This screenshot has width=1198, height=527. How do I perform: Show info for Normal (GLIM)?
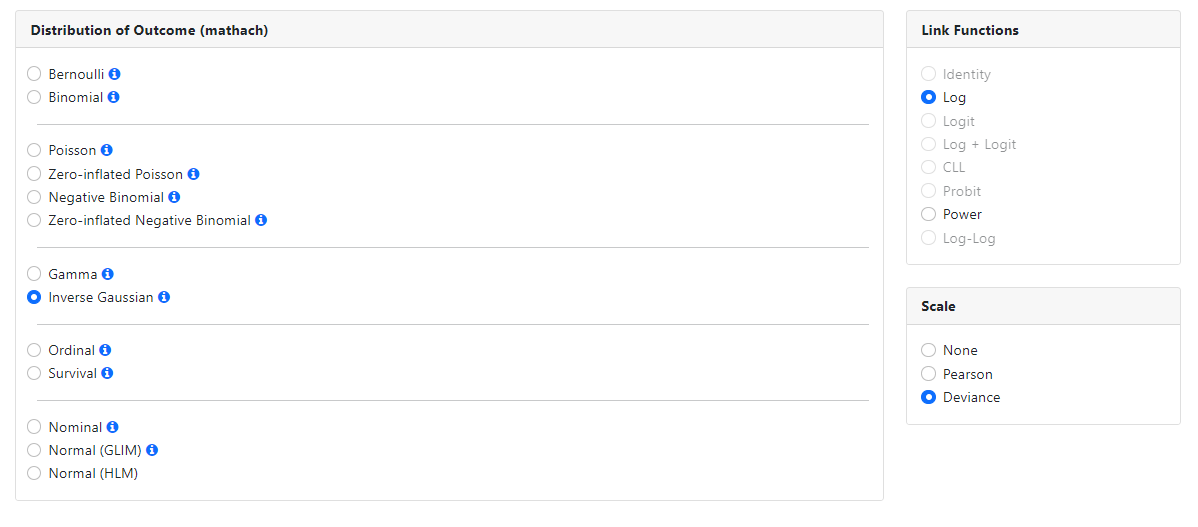[152, 450]
